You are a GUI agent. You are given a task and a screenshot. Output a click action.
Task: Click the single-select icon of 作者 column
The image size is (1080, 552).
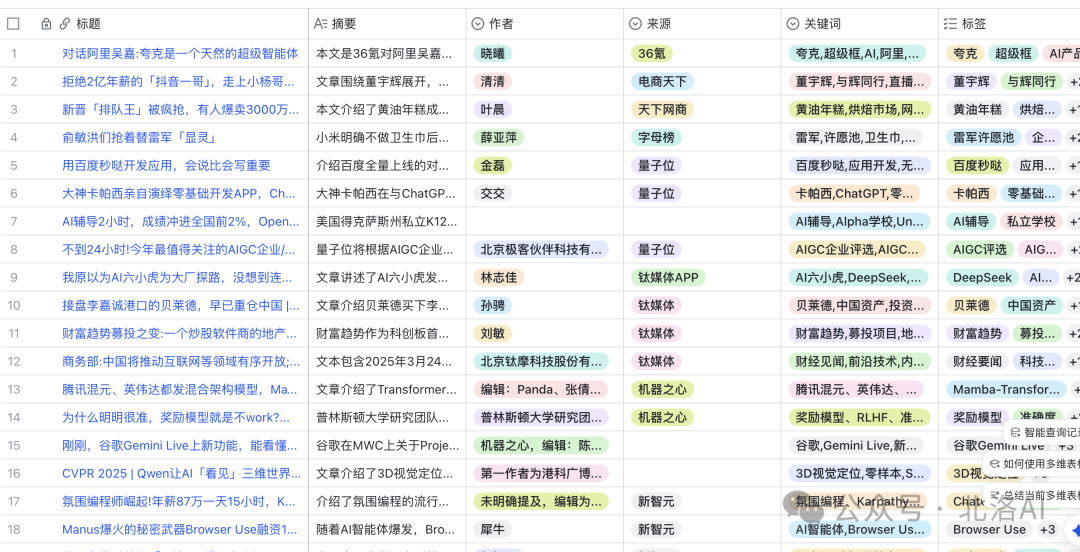pyautogui.click(x=477, y=24)
